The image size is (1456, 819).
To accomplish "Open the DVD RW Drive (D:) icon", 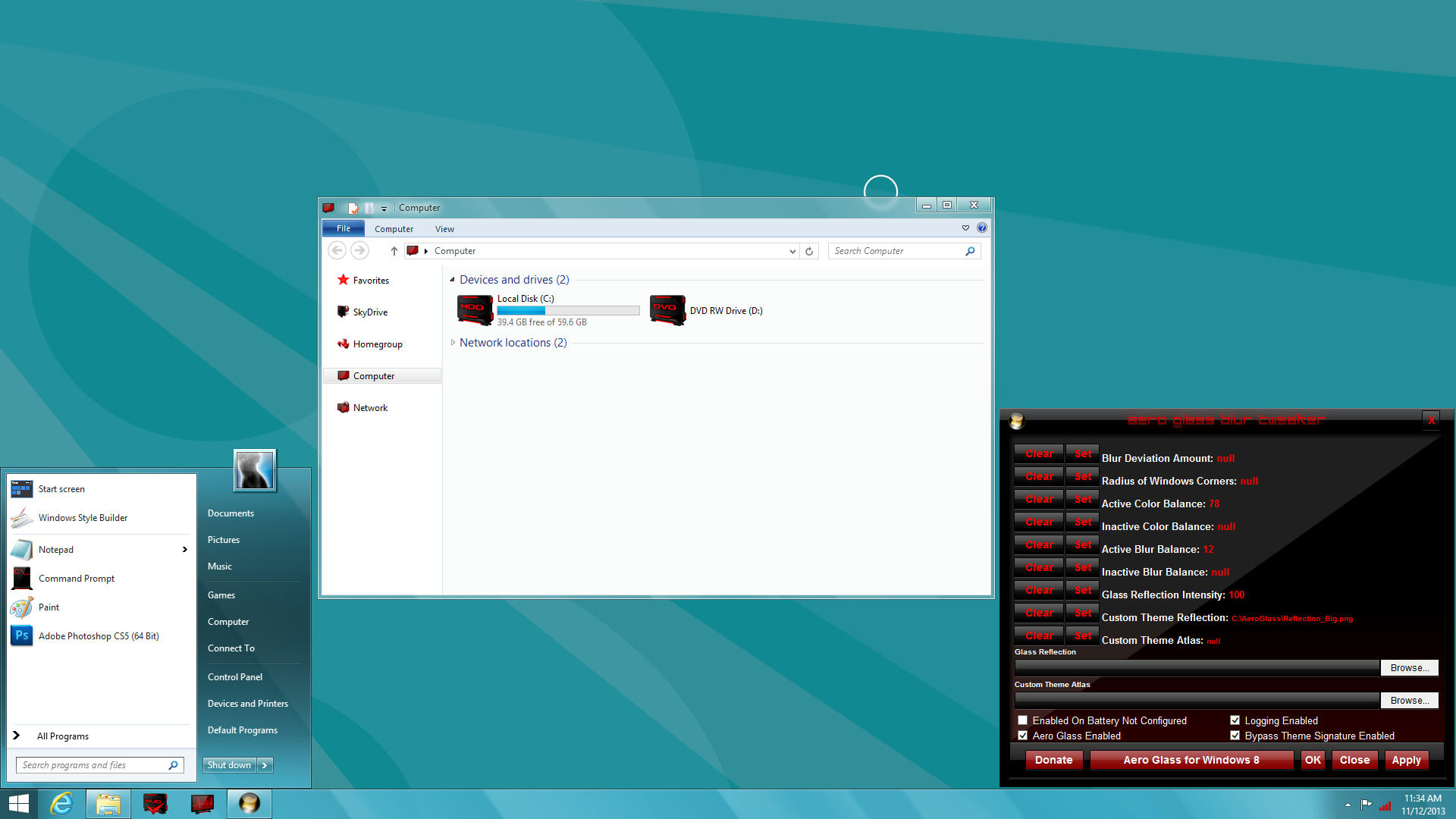I will tap(667, 310).
